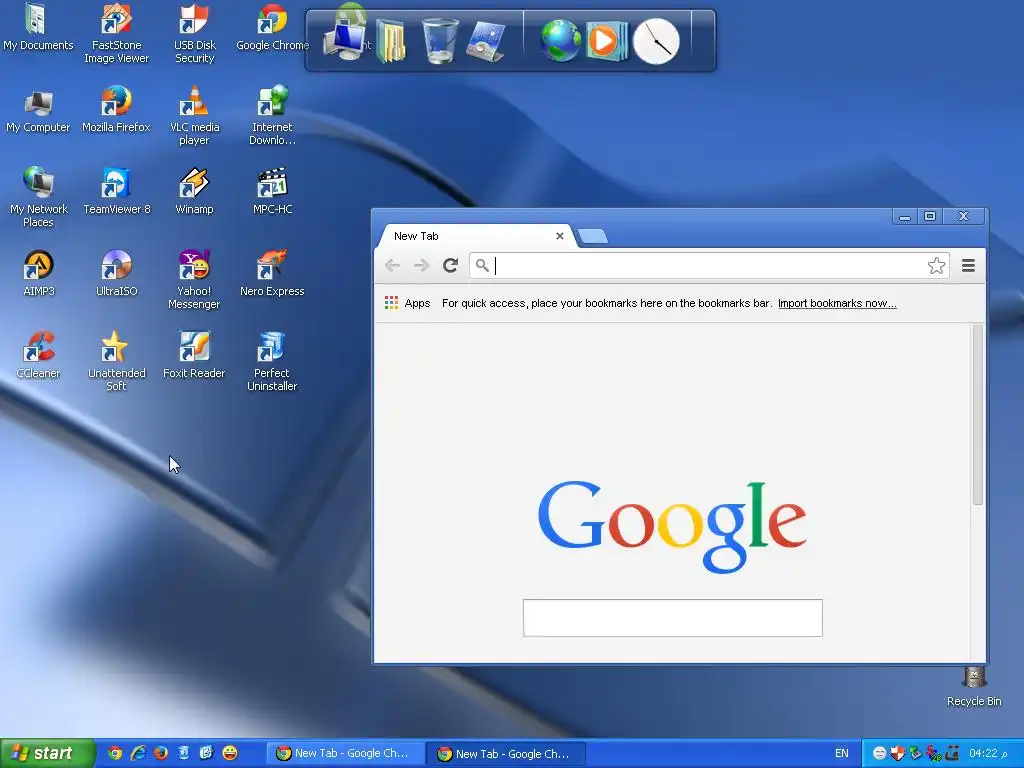Open Unattended Soft shortcut
This screenshot has width=1024, height=768.
(116, 361)
